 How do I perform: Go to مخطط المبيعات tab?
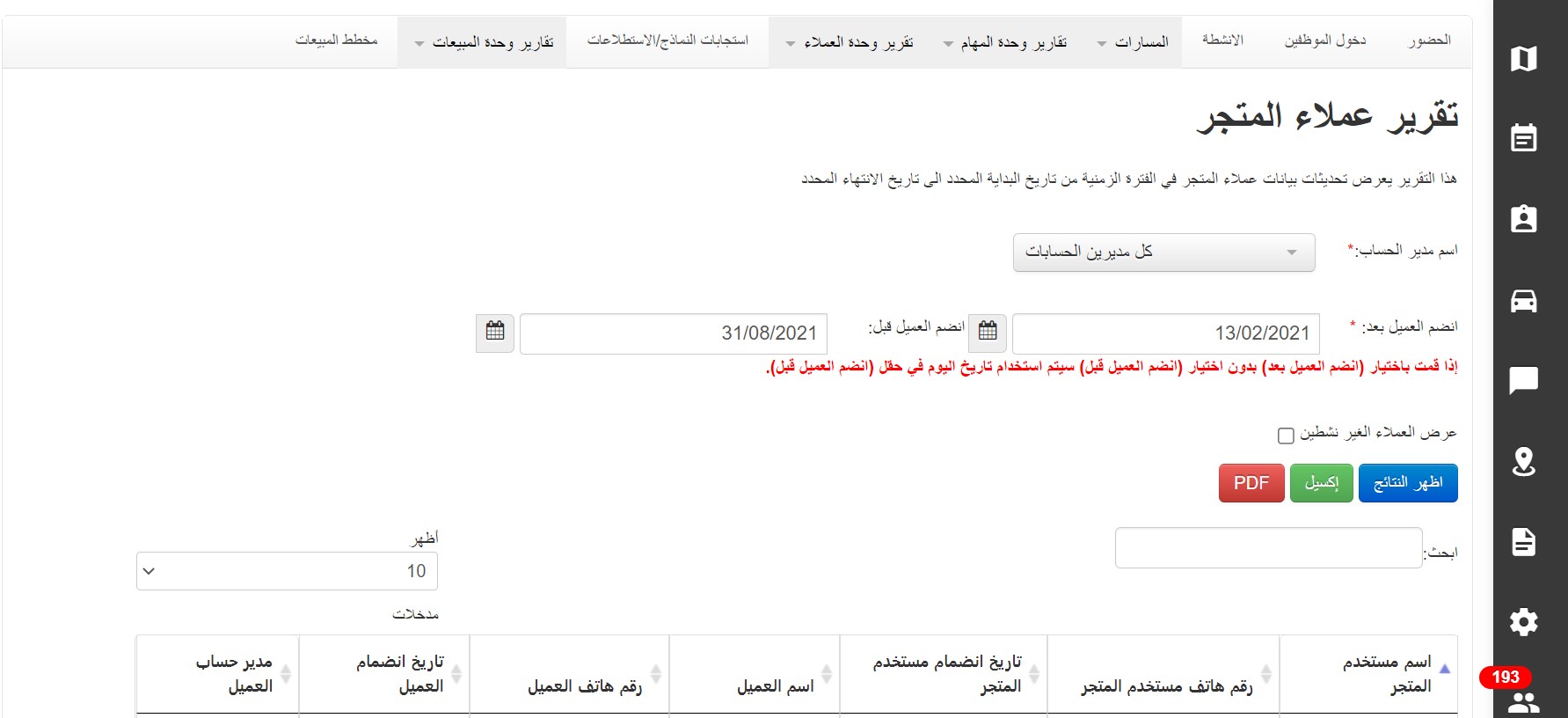[336, 40]
